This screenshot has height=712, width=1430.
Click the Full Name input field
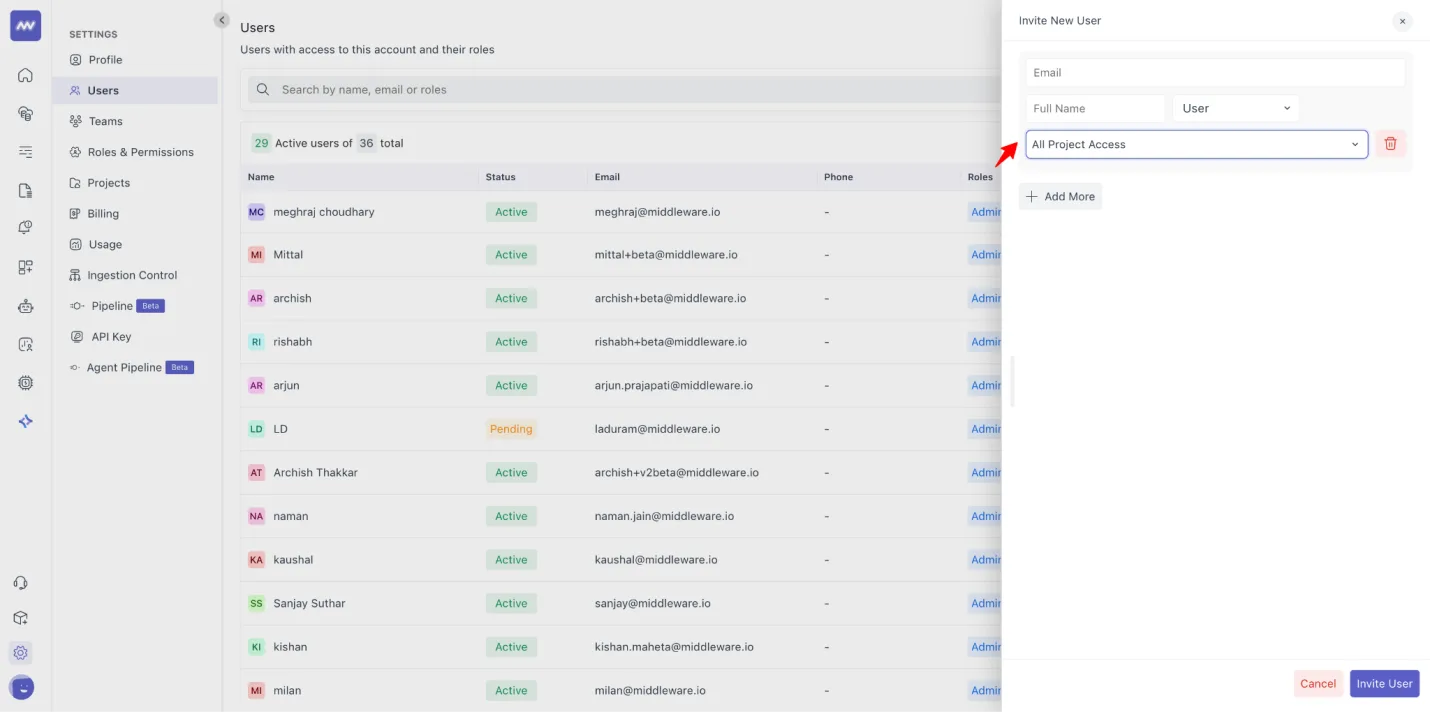coord(1096,108)
